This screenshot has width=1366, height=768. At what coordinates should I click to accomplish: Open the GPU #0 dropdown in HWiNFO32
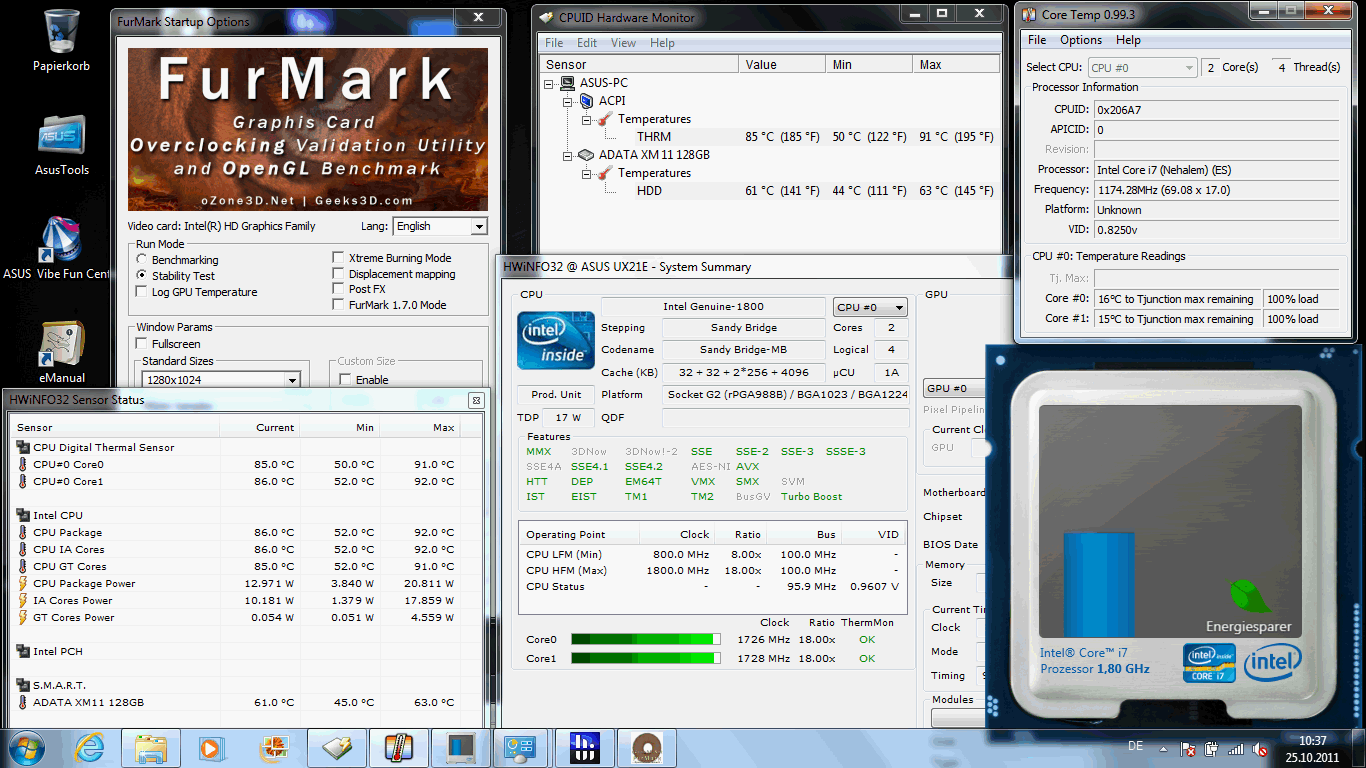pos(954,388)
